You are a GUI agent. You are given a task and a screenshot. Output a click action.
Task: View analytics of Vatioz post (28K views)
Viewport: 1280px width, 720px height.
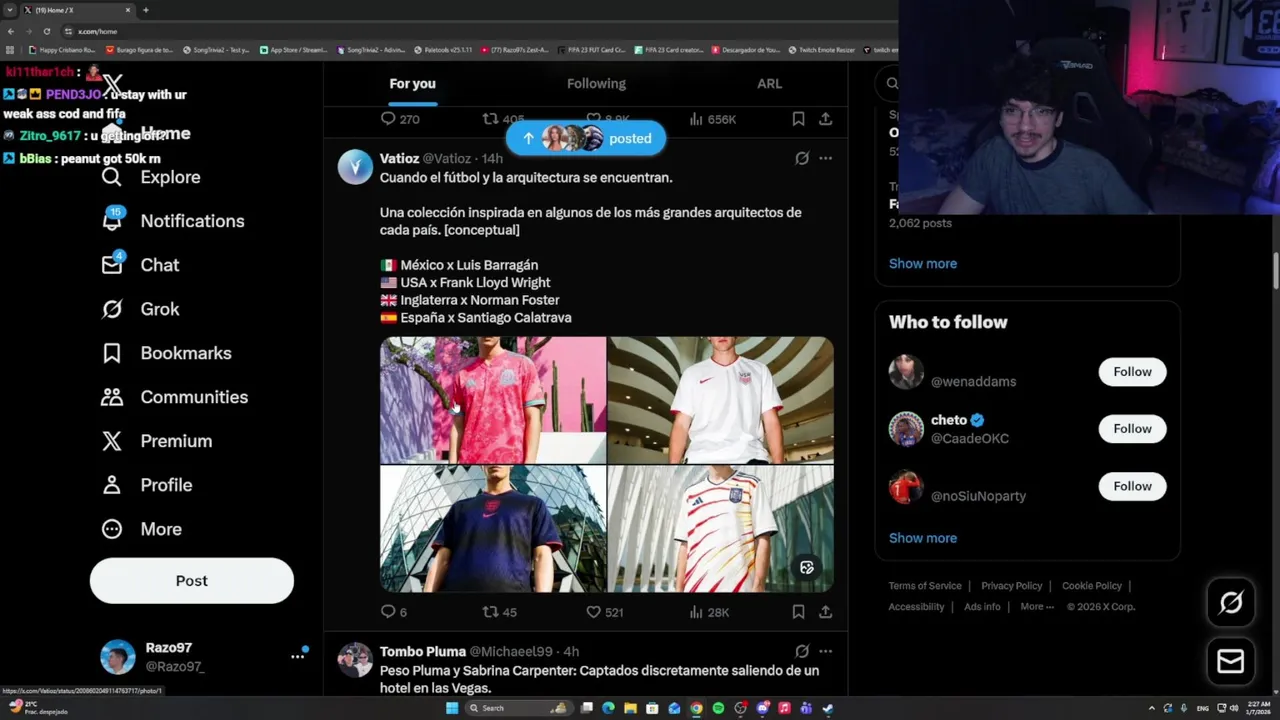coord(709,612)
